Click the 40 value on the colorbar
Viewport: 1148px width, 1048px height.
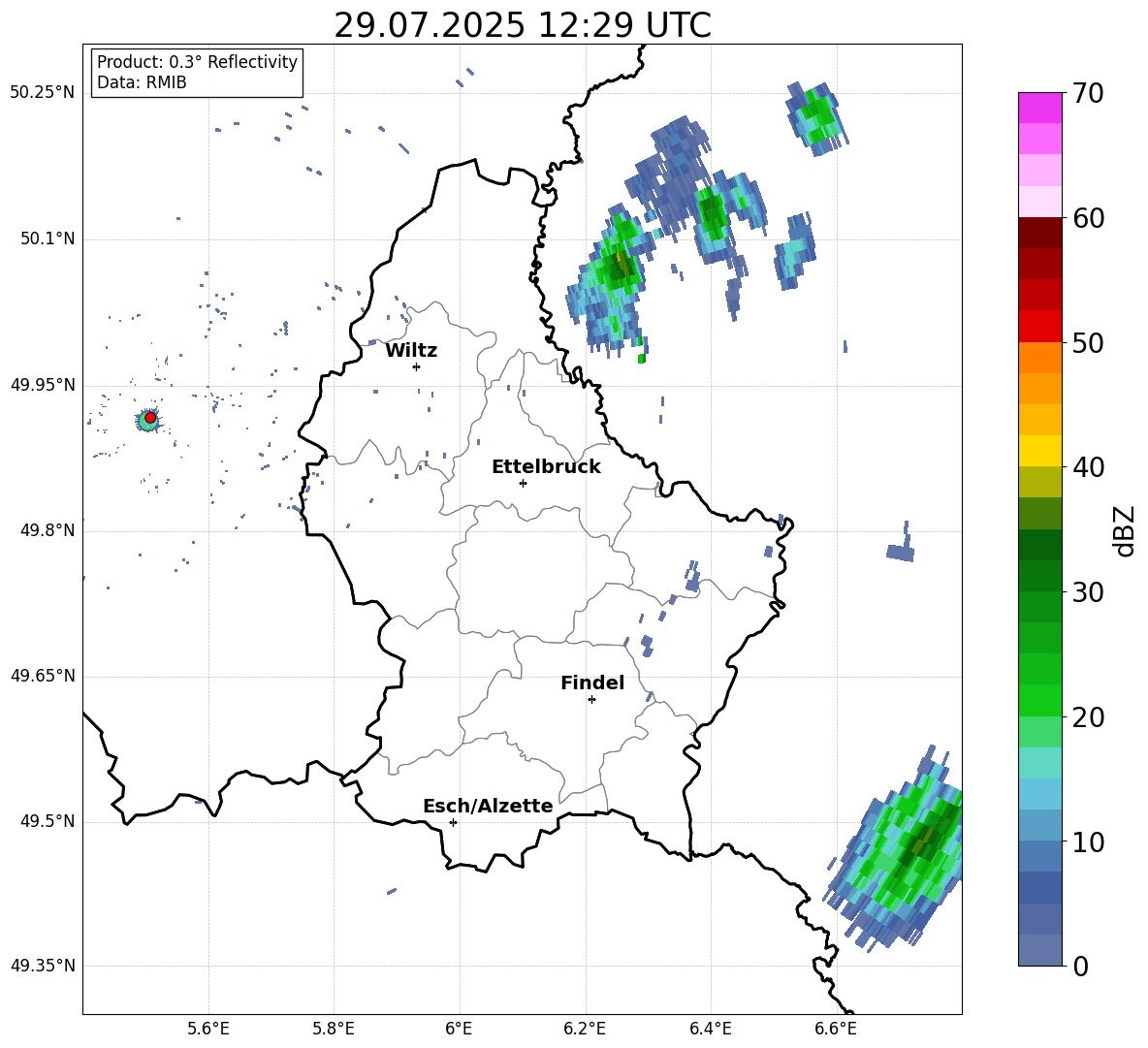(1088, 467)
